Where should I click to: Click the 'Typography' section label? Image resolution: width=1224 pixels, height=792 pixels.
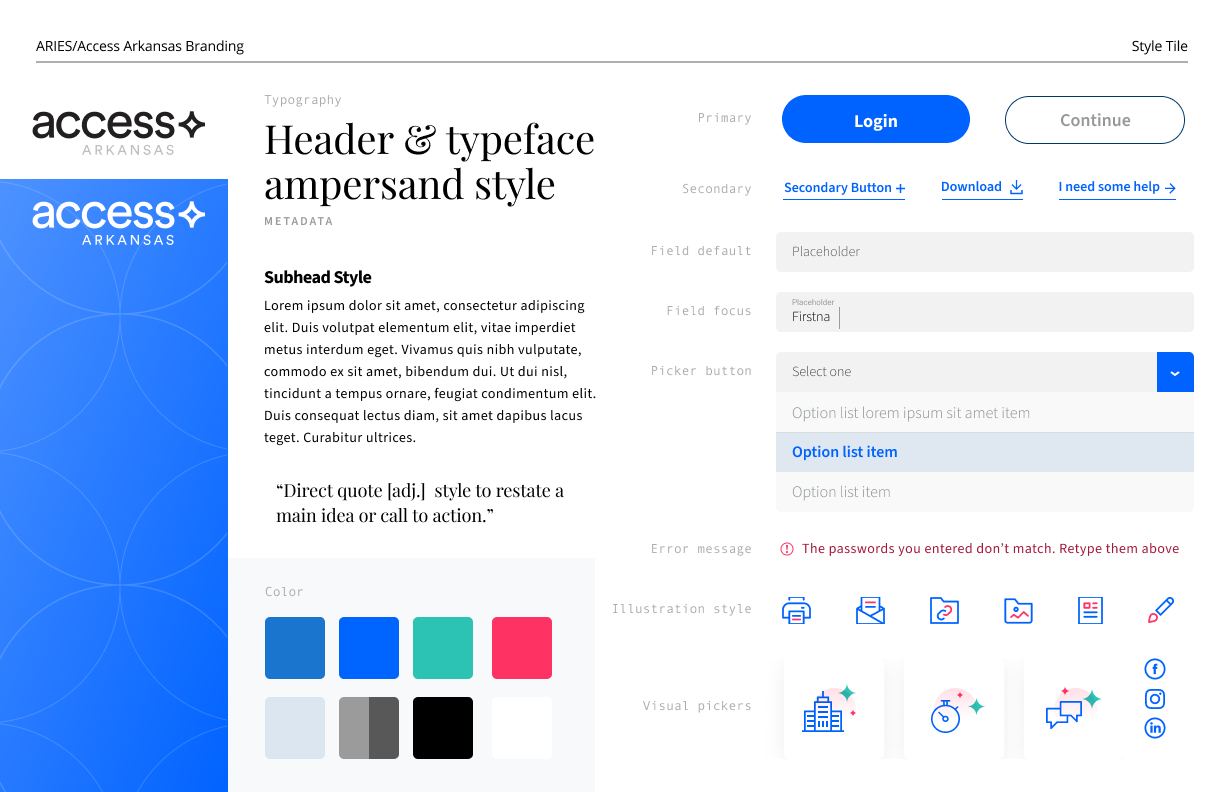coord(303,100)
